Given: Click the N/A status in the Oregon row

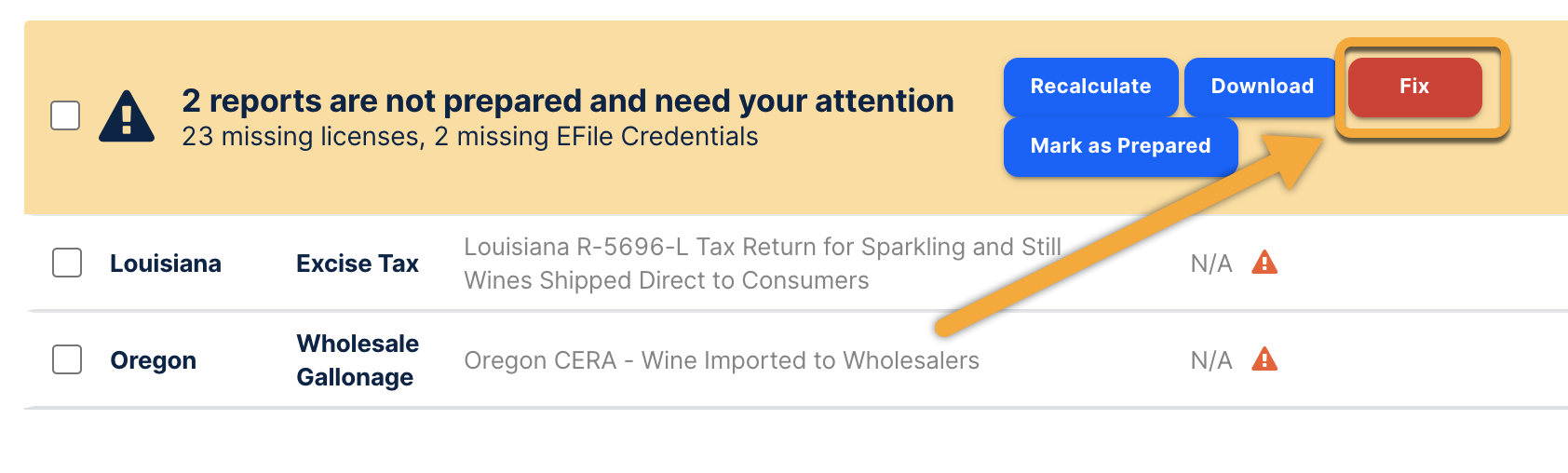Looking at the screenshot, I should (x=1210, y=360).
